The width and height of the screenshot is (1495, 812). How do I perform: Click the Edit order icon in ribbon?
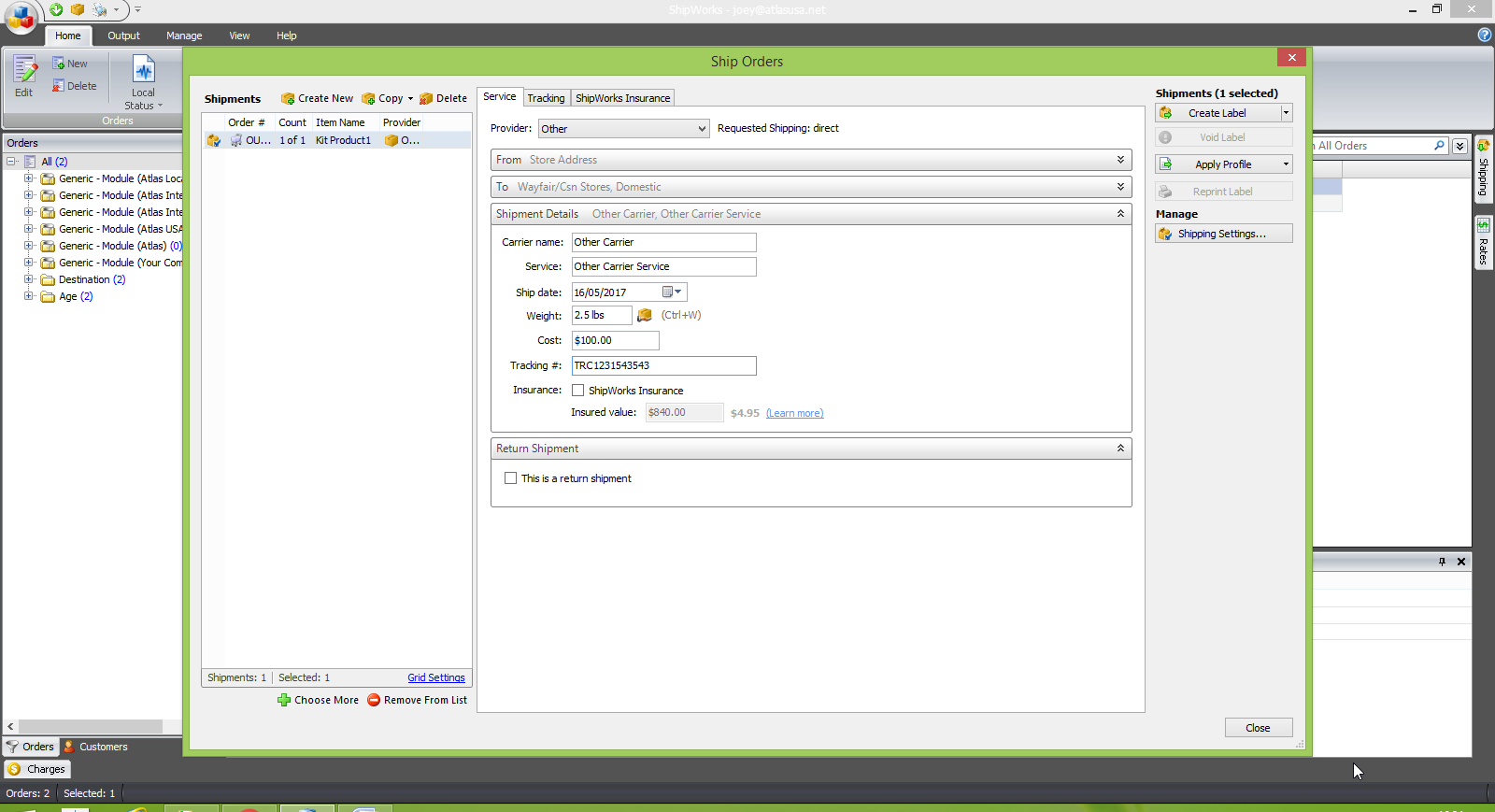click(24, 76)
